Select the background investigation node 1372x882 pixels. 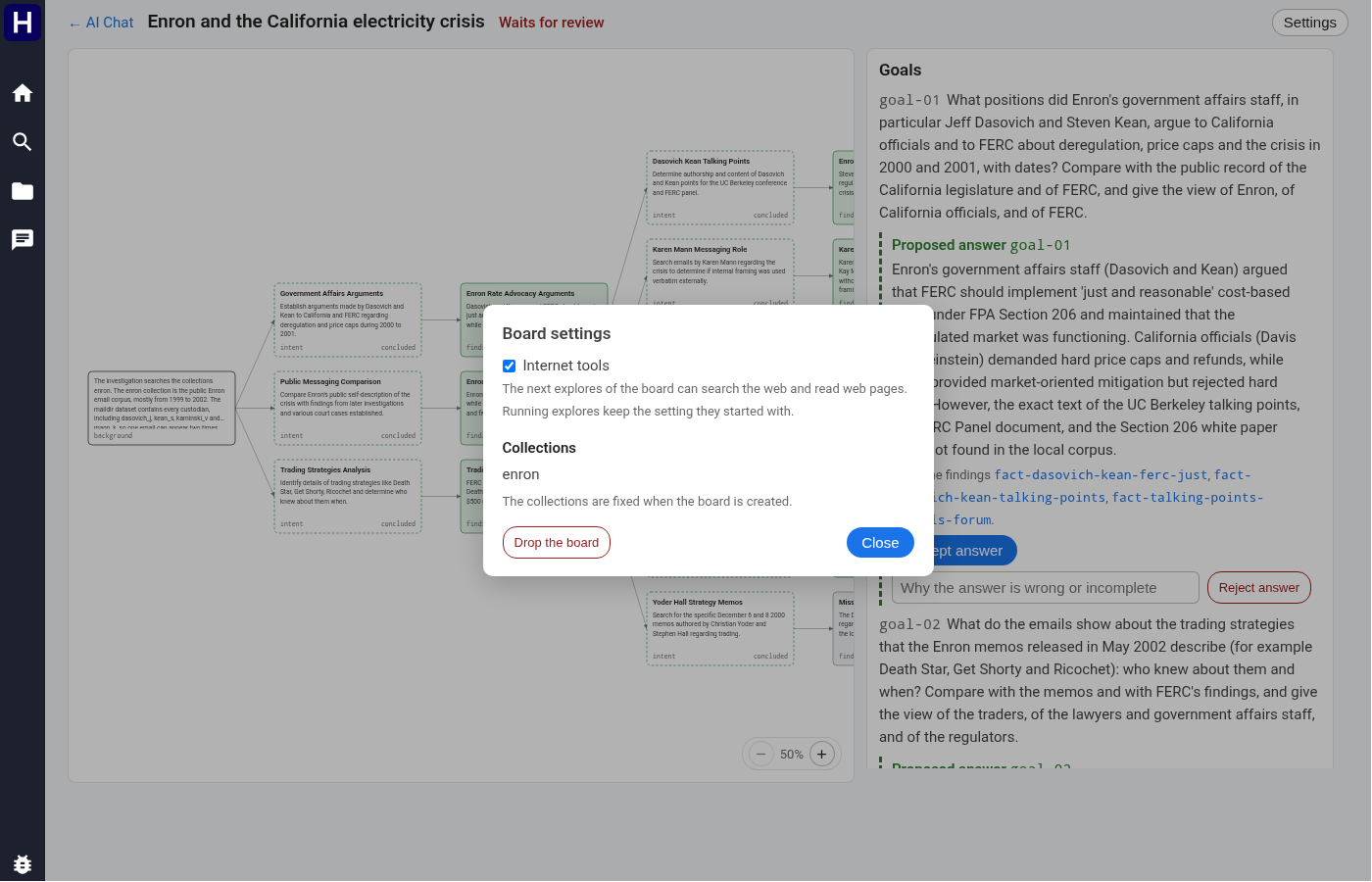point(162,408)
